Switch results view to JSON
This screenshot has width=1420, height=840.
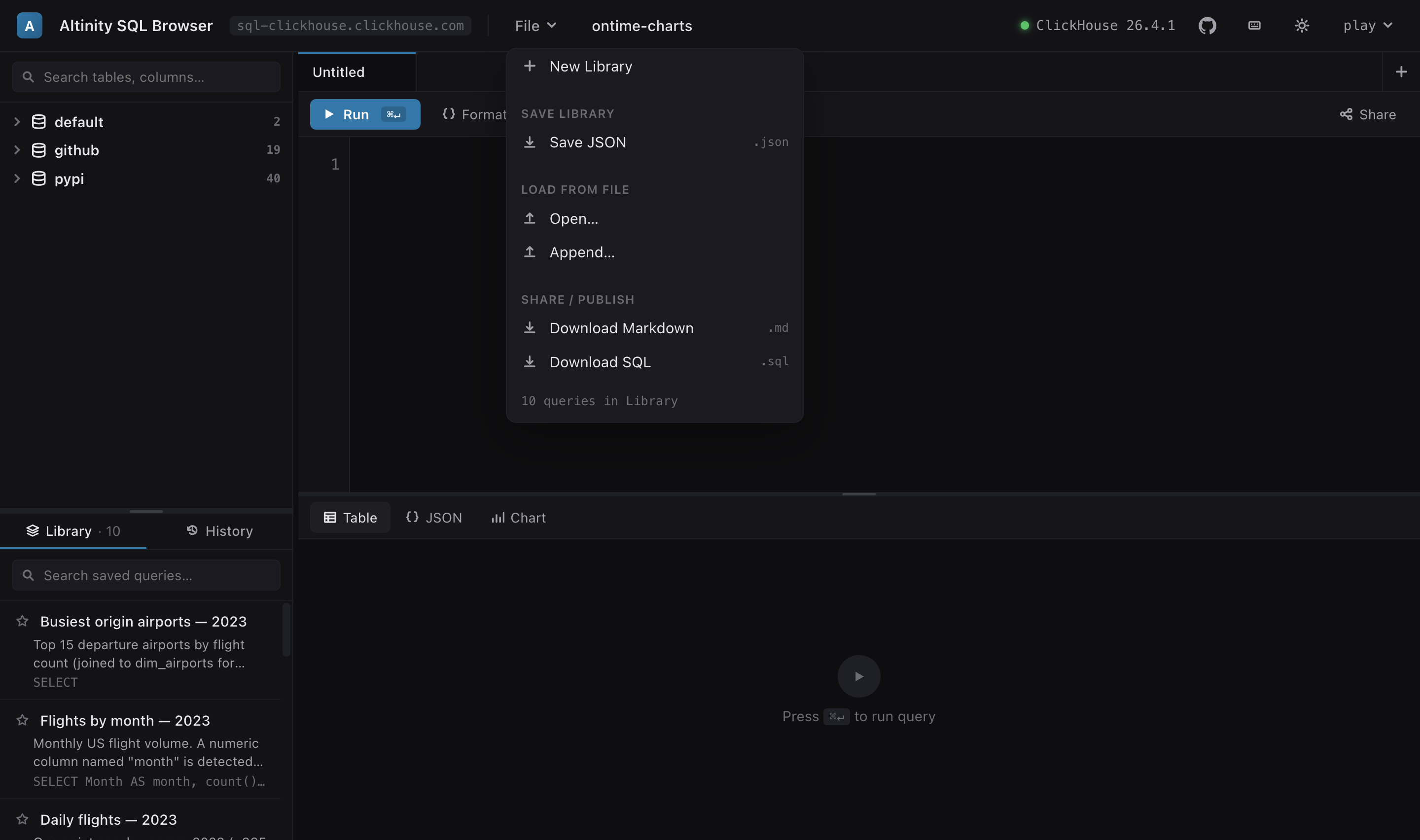coord(433,517)
